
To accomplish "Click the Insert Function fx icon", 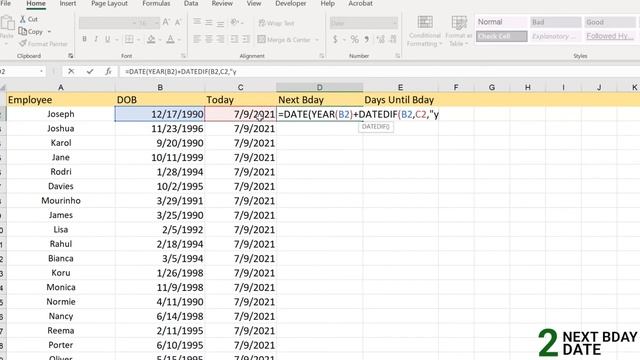I will (x=108, y=71).
